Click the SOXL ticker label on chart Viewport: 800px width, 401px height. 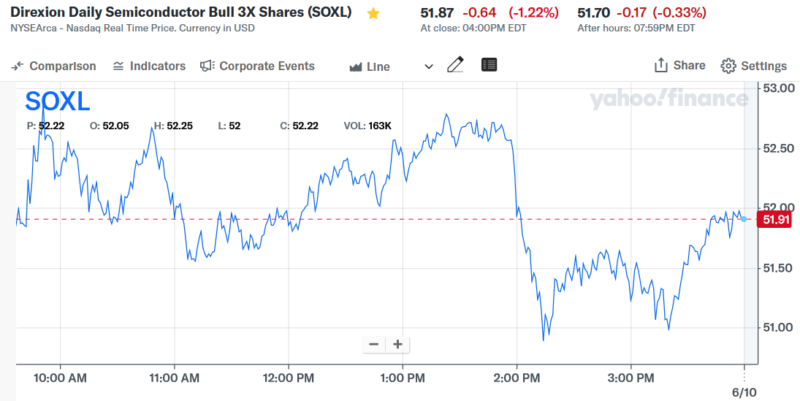pyautogui.click(x=57, y=102)
